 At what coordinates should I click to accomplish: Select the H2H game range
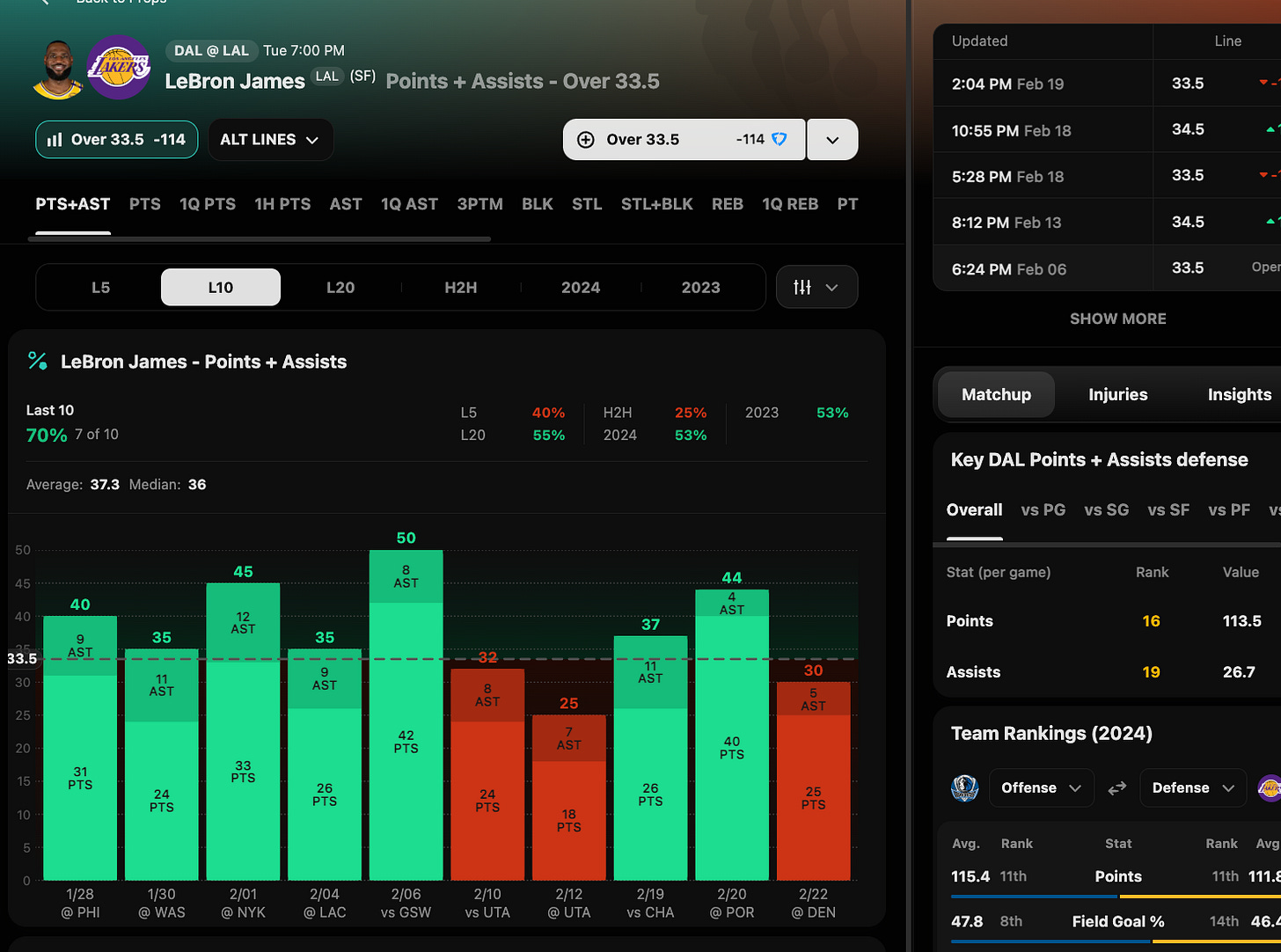point(461,288)
